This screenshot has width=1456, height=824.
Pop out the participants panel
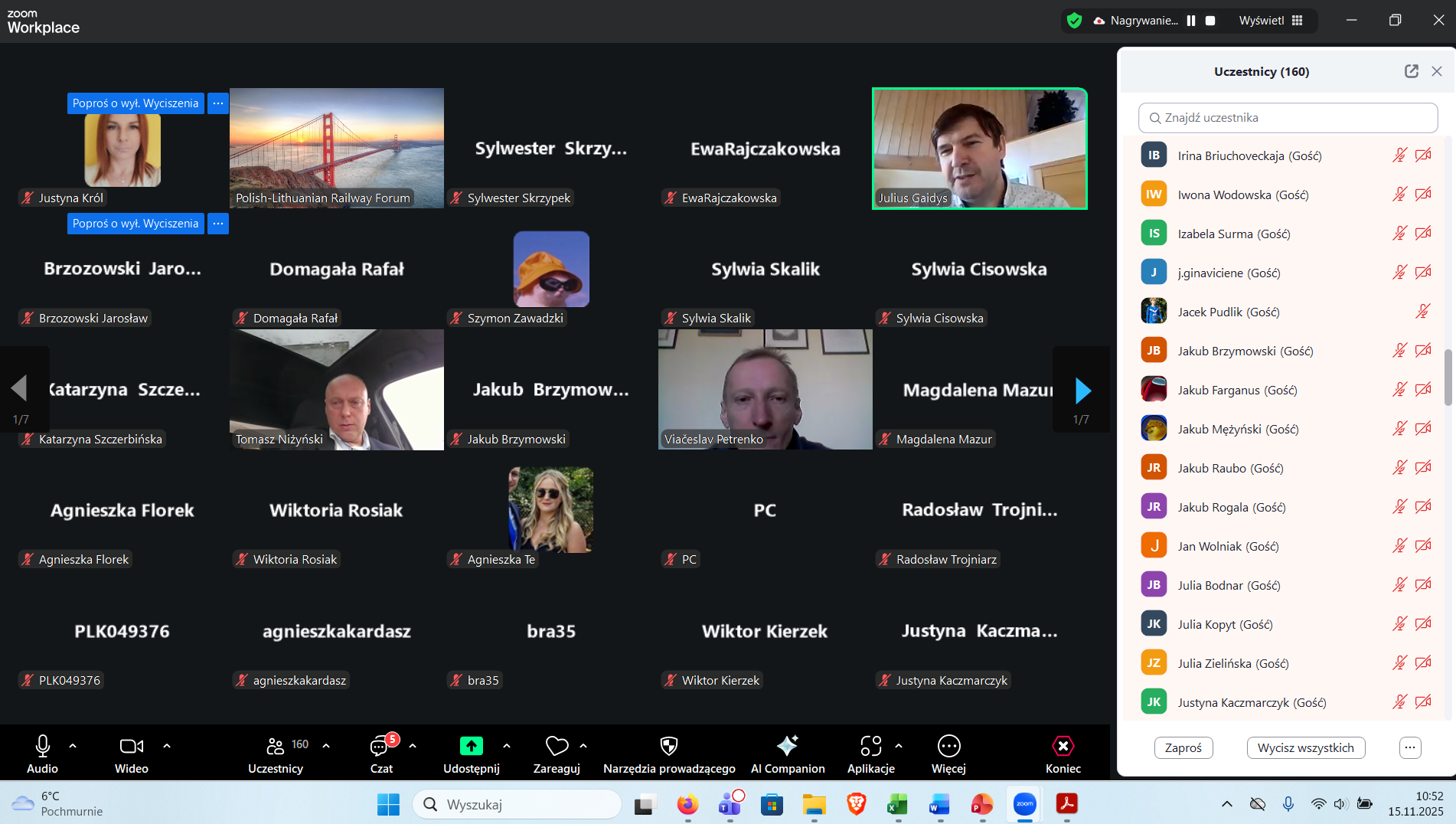(1411, 71)
